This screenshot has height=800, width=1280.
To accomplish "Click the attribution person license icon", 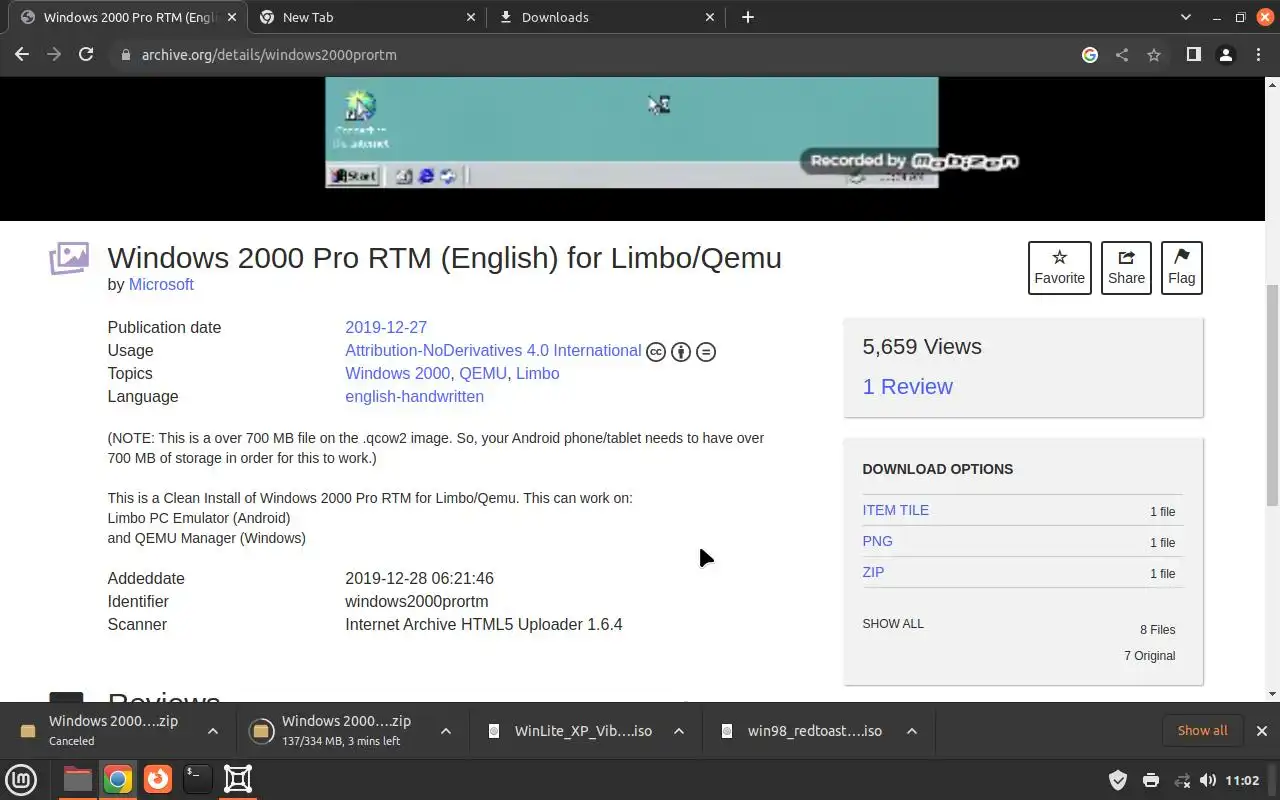I will coord(681,352).
